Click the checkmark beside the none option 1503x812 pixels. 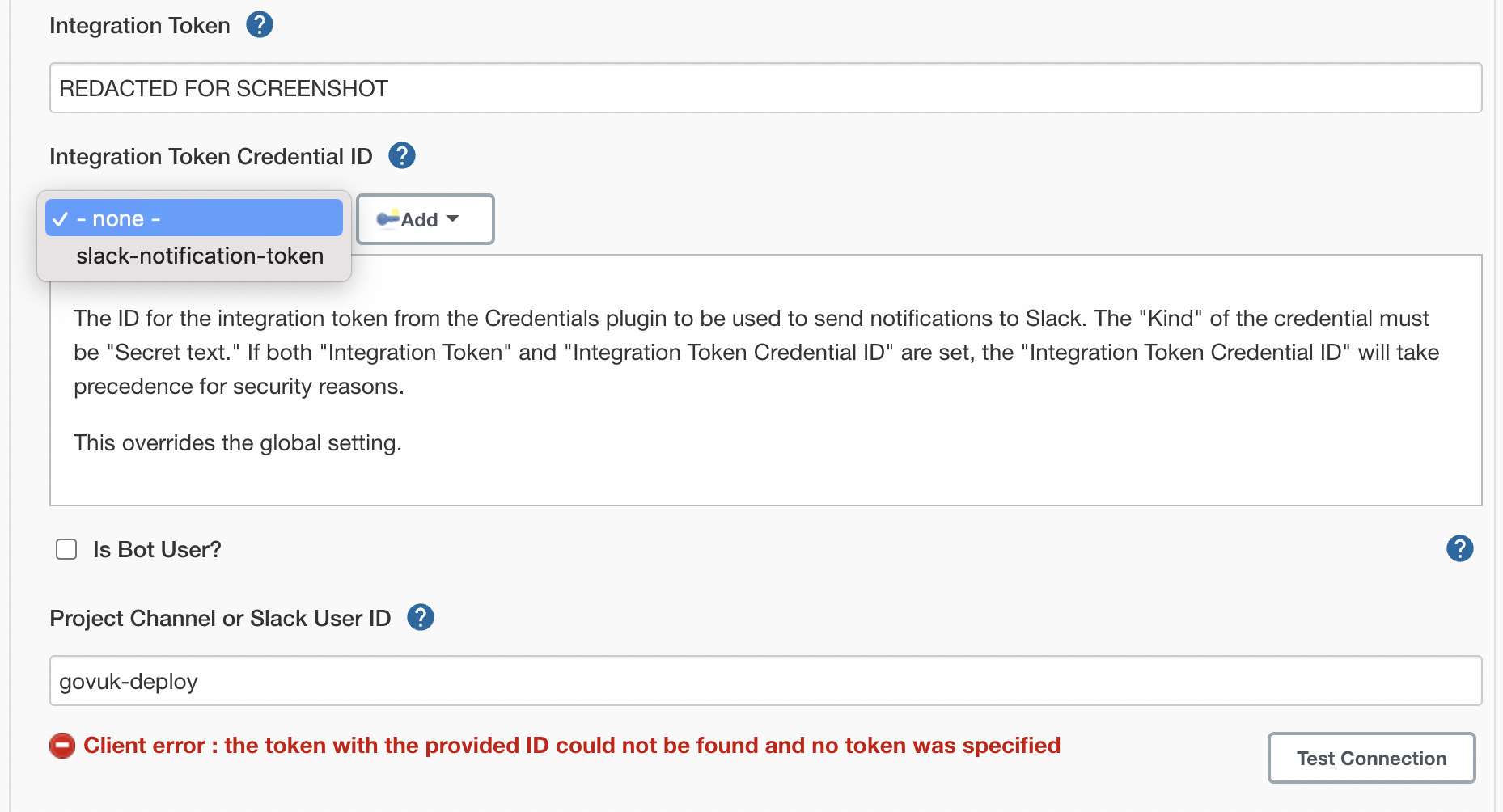(60, 218)
